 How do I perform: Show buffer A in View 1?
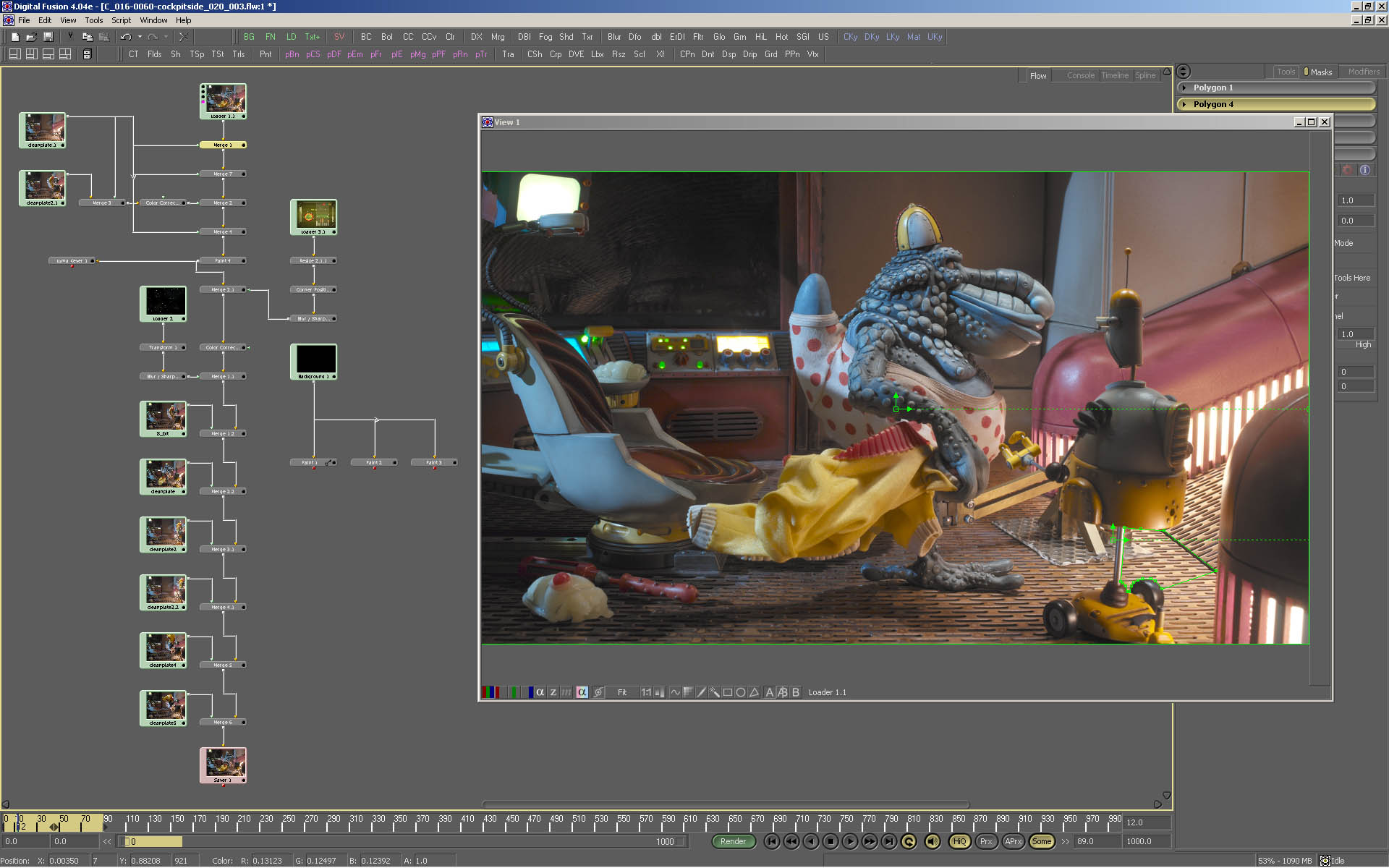pyautogui.click(x=769, y=692)
